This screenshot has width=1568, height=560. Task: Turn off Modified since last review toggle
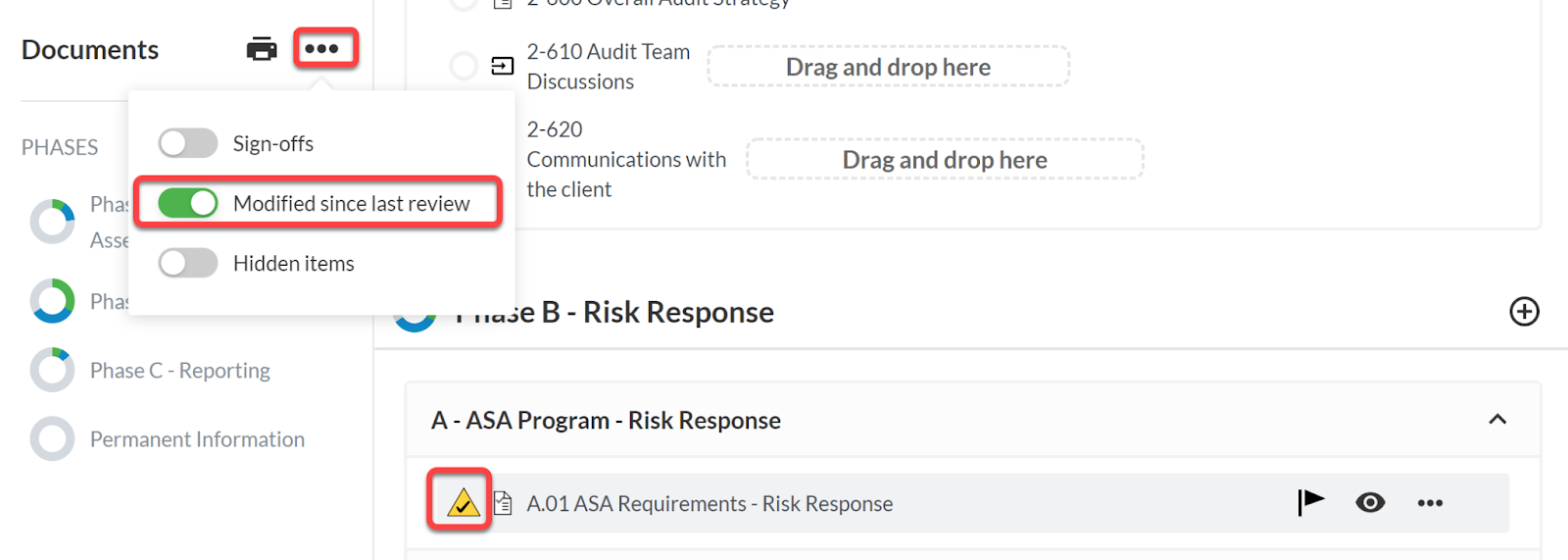point(188,203)
